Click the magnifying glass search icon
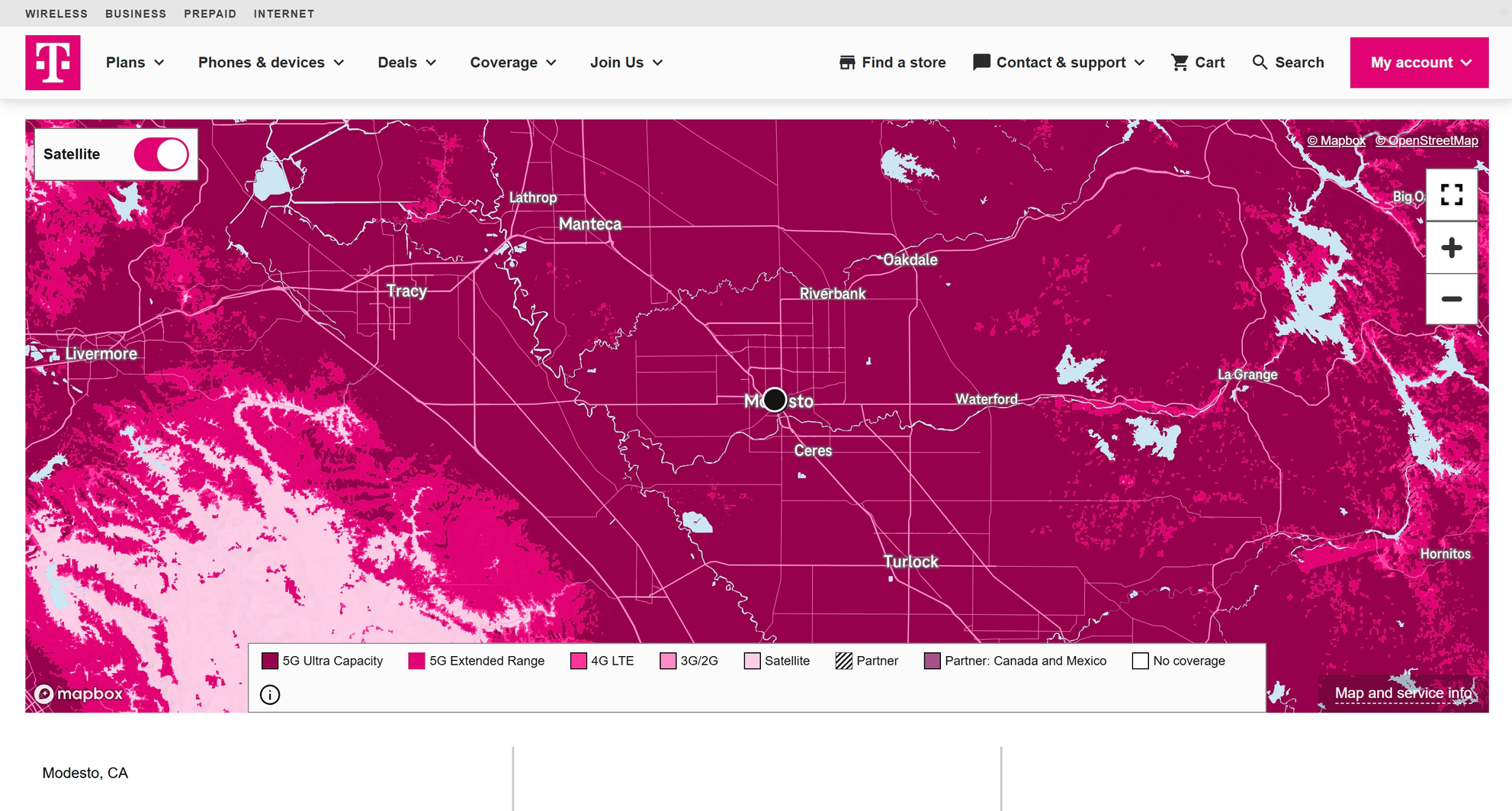1512x811 pixels. (x=1260, y=63)
